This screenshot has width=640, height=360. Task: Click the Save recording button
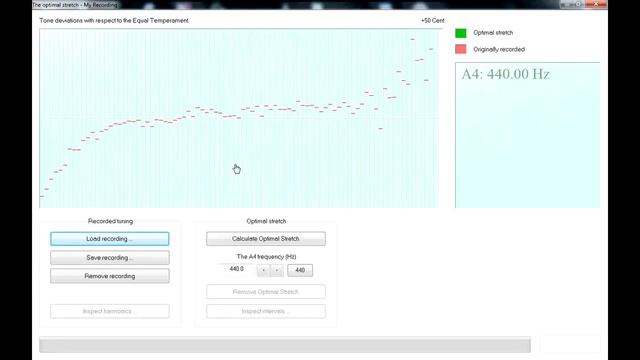coord(109,258)
